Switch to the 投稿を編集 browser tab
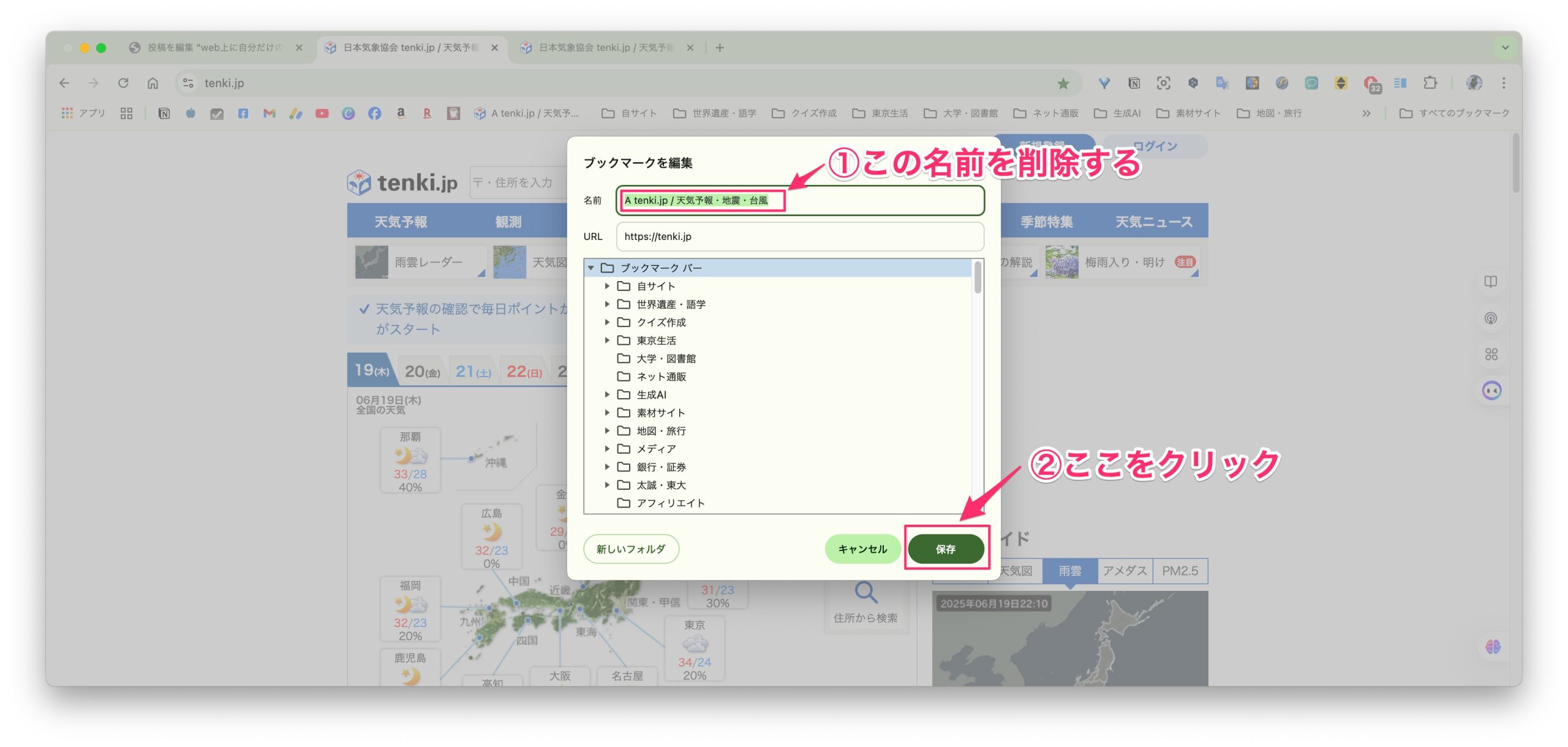 [x=214, y=47]
